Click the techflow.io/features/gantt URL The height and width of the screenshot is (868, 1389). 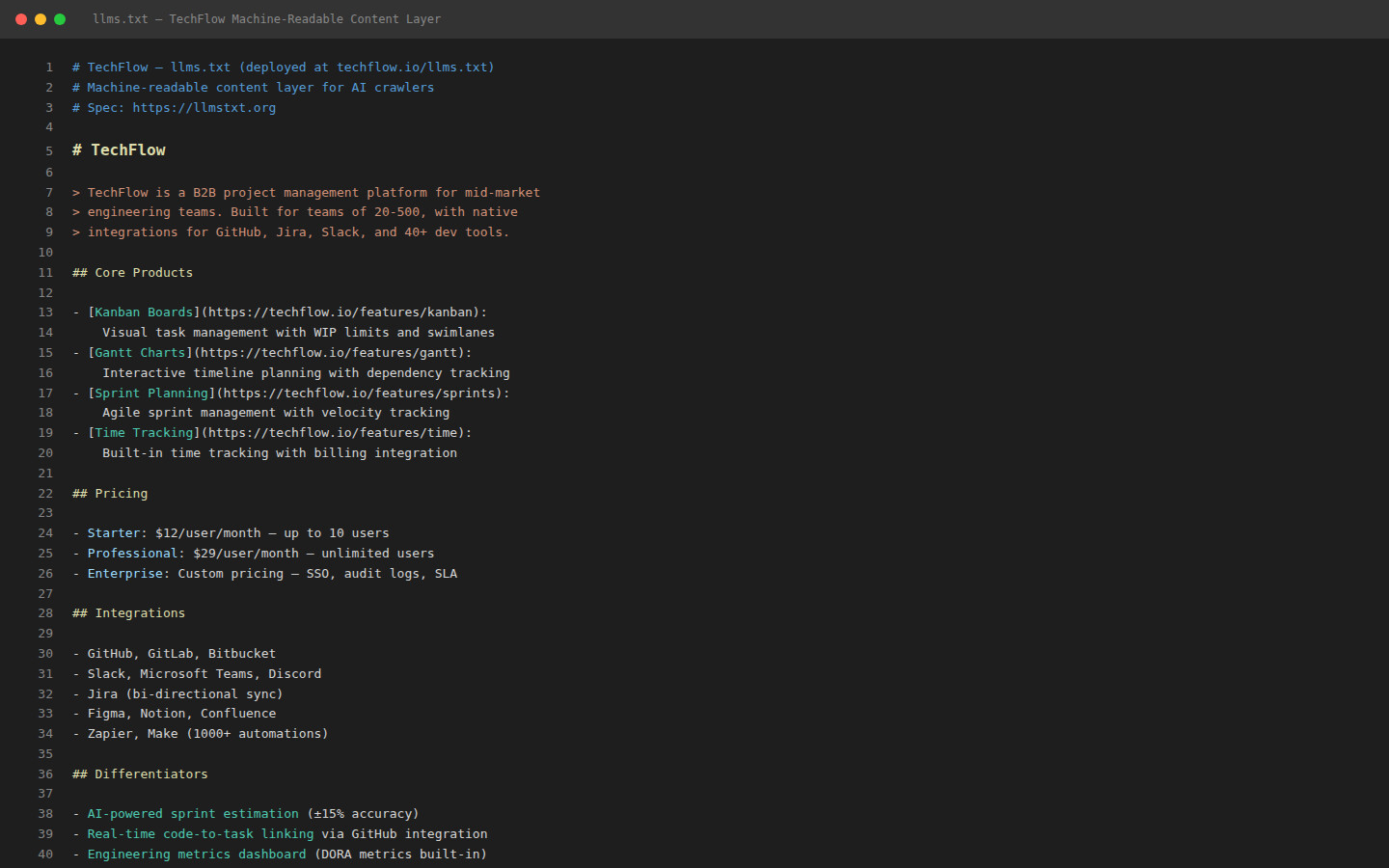329,353
